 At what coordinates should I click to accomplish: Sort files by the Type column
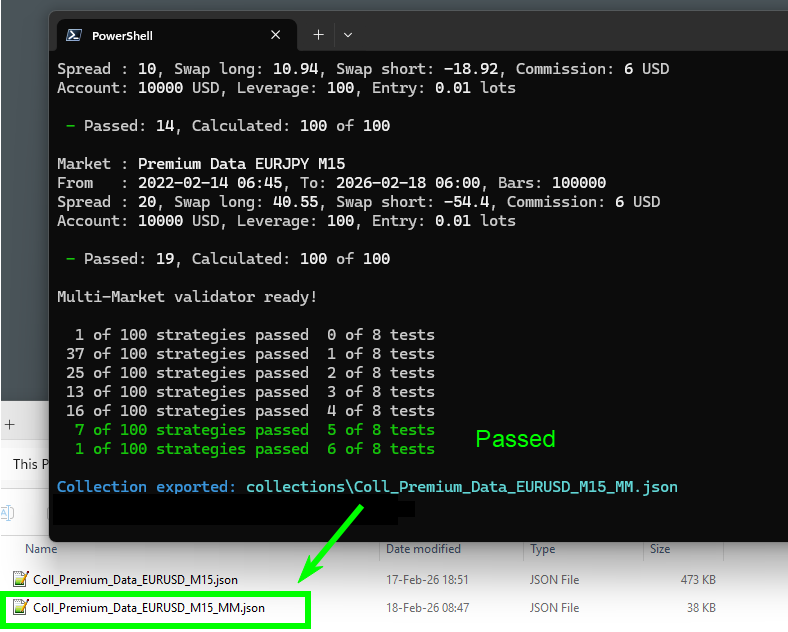click(x=543, y=549)
